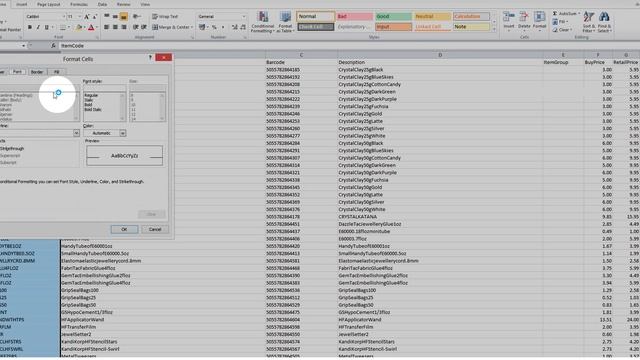
Task: Open Conditional Formatting in the ribbon
Action: 262,22
